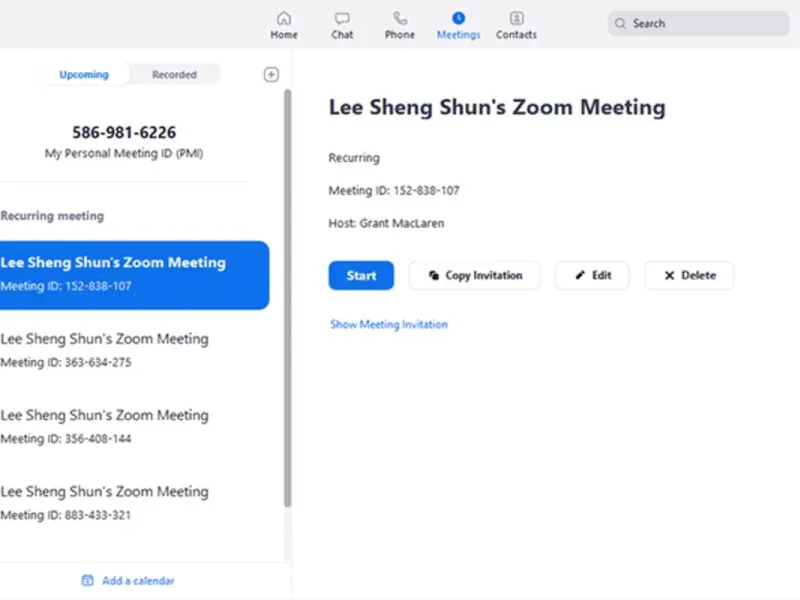Open the Contacts icon
Viewport: 800px width, 600px height.
point(516,18)
